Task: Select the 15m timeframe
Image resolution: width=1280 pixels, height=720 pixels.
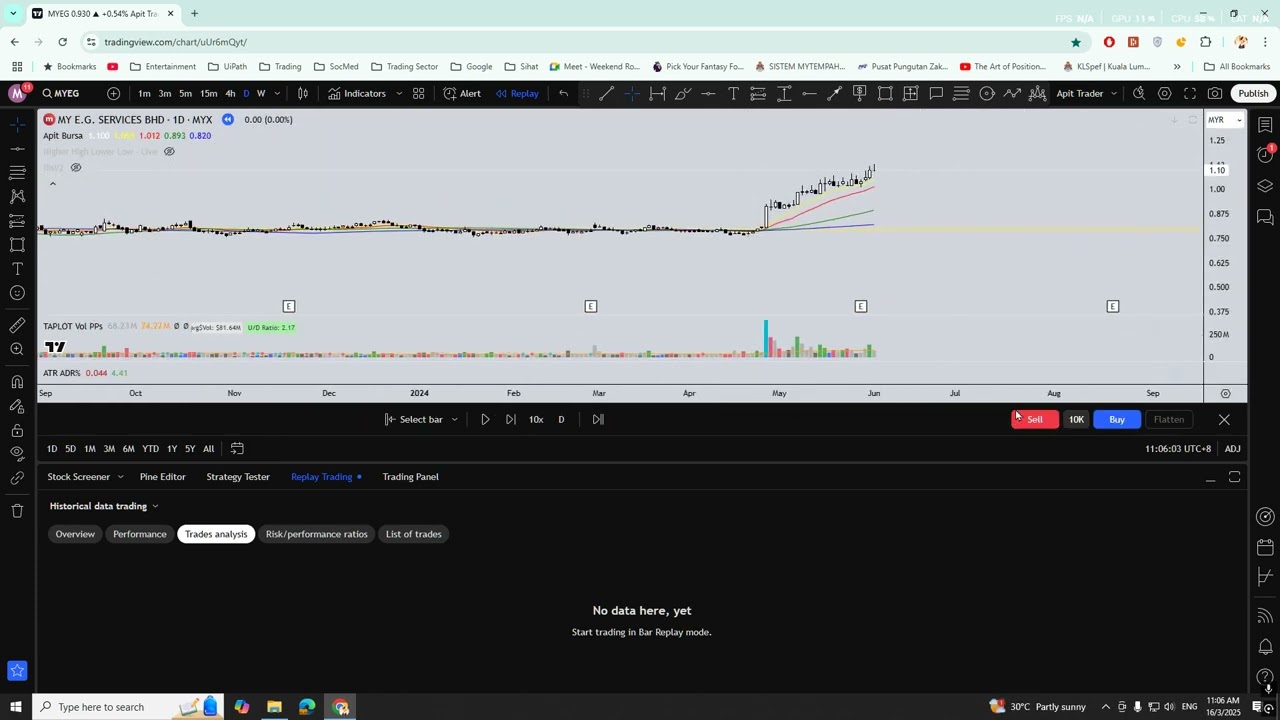Action: point(208,93)
